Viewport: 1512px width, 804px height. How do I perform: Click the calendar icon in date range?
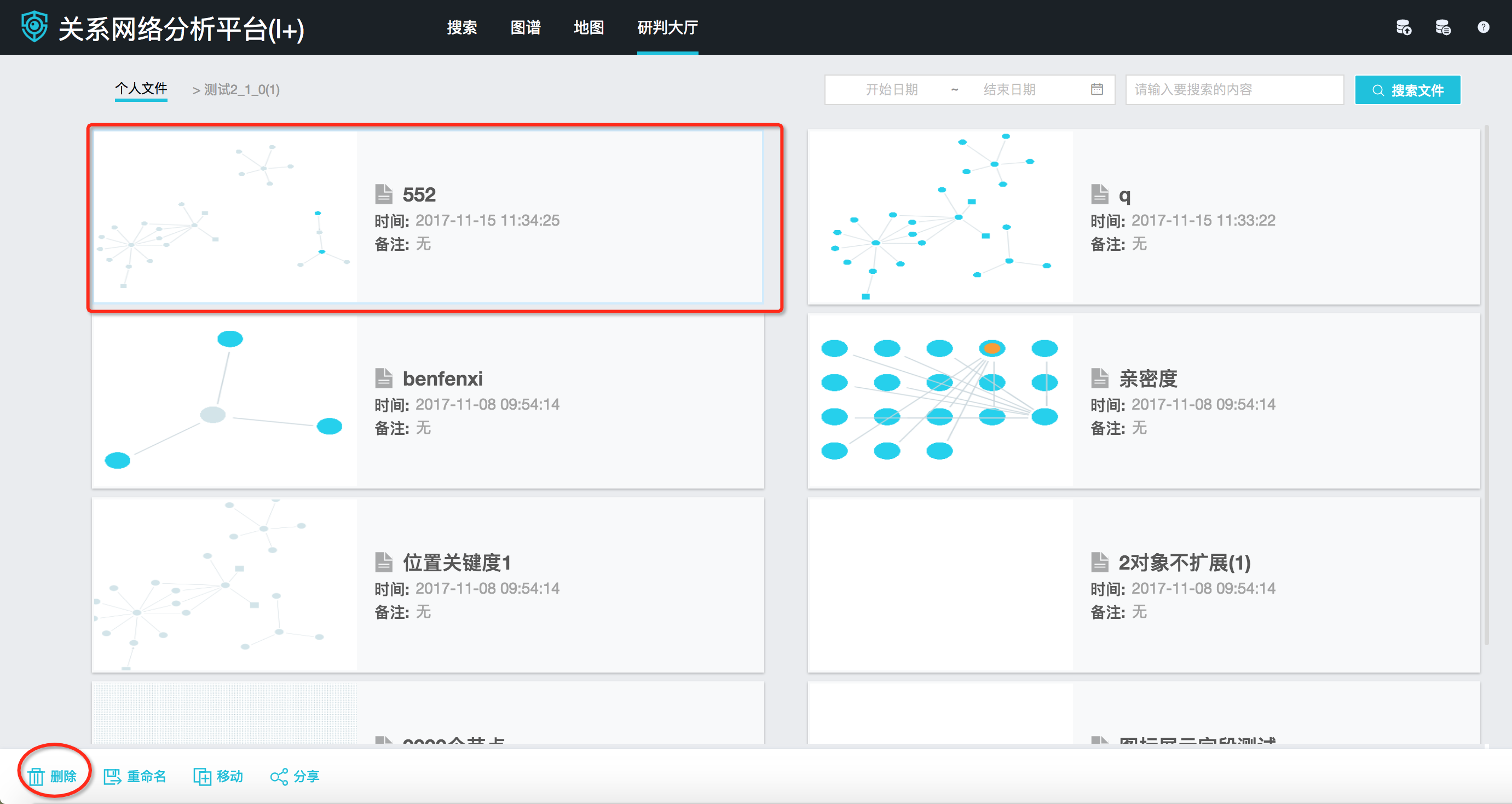1097,89
